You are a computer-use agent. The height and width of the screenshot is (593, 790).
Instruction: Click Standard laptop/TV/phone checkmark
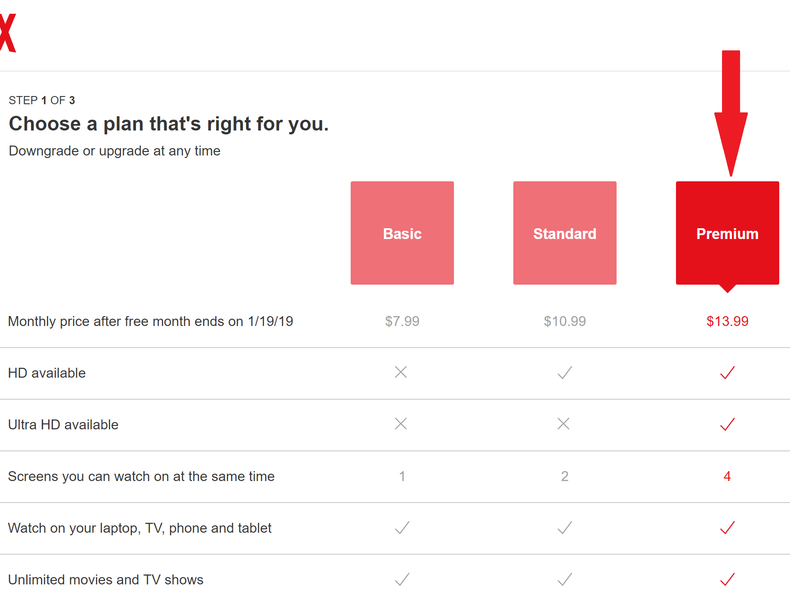click(x=565, y=527)
